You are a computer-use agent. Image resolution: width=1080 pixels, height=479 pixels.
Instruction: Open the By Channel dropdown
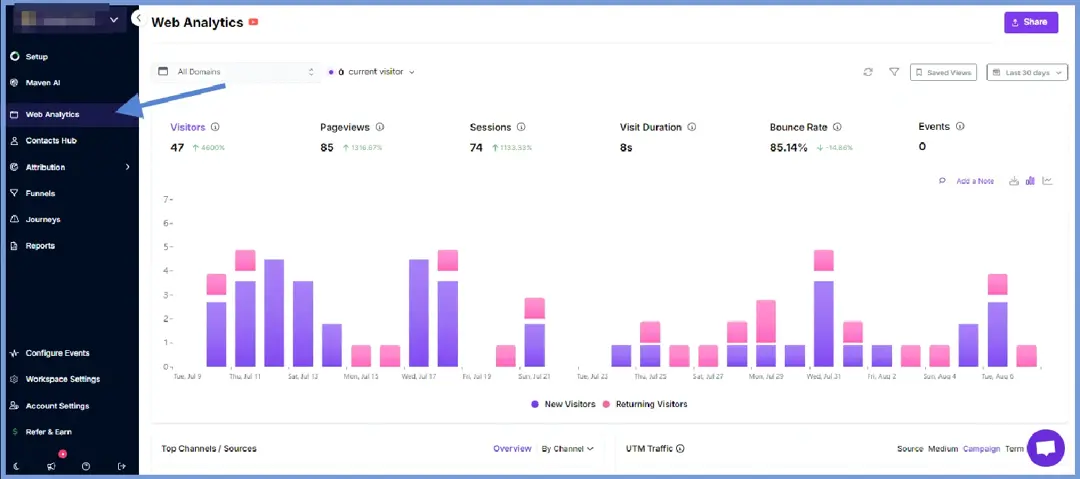click(568, 449)
